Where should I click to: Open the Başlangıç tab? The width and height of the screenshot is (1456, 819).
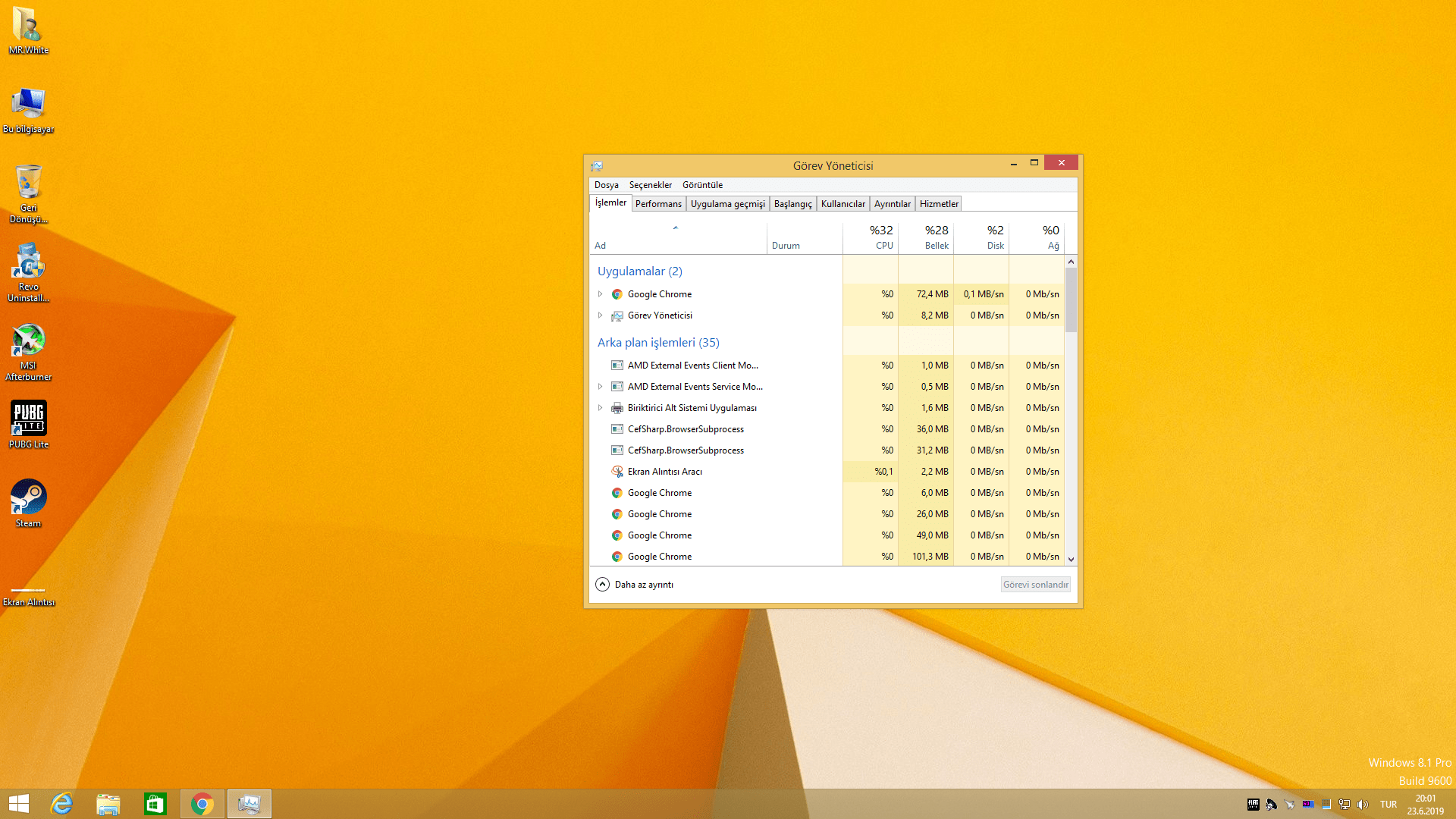pyautogui.click(x=792, y=204)
